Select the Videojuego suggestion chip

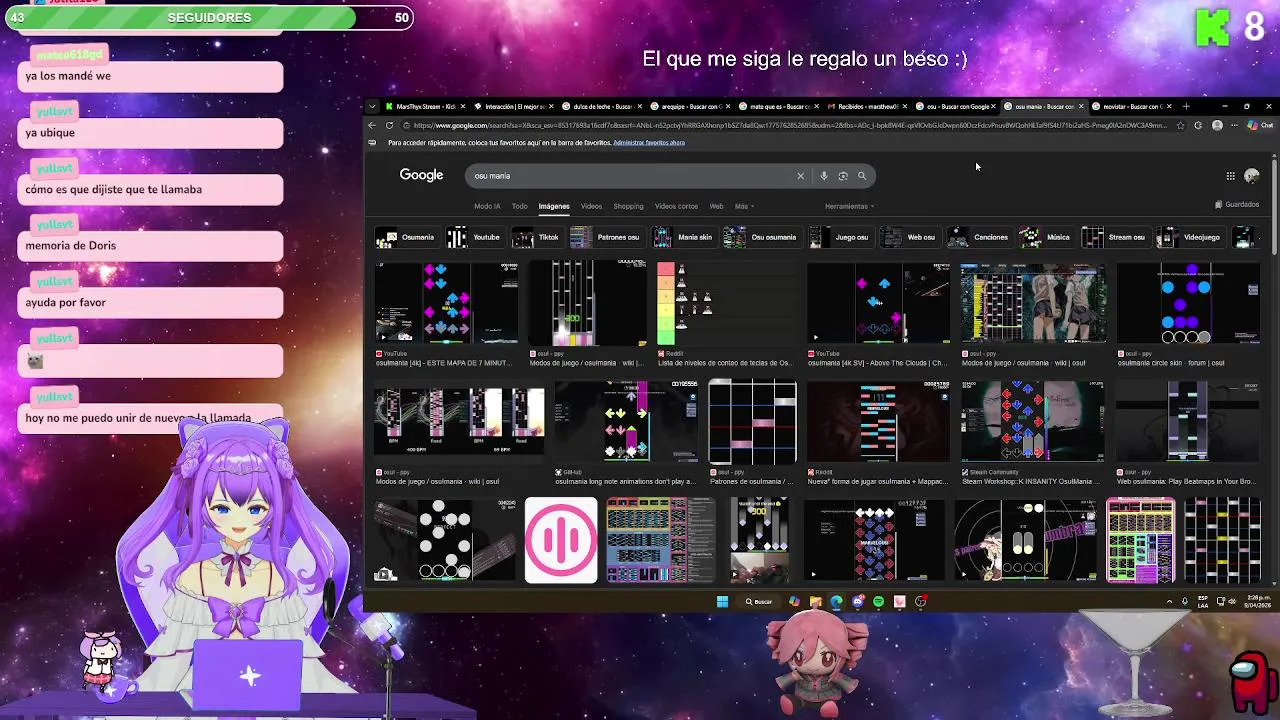1189,237
